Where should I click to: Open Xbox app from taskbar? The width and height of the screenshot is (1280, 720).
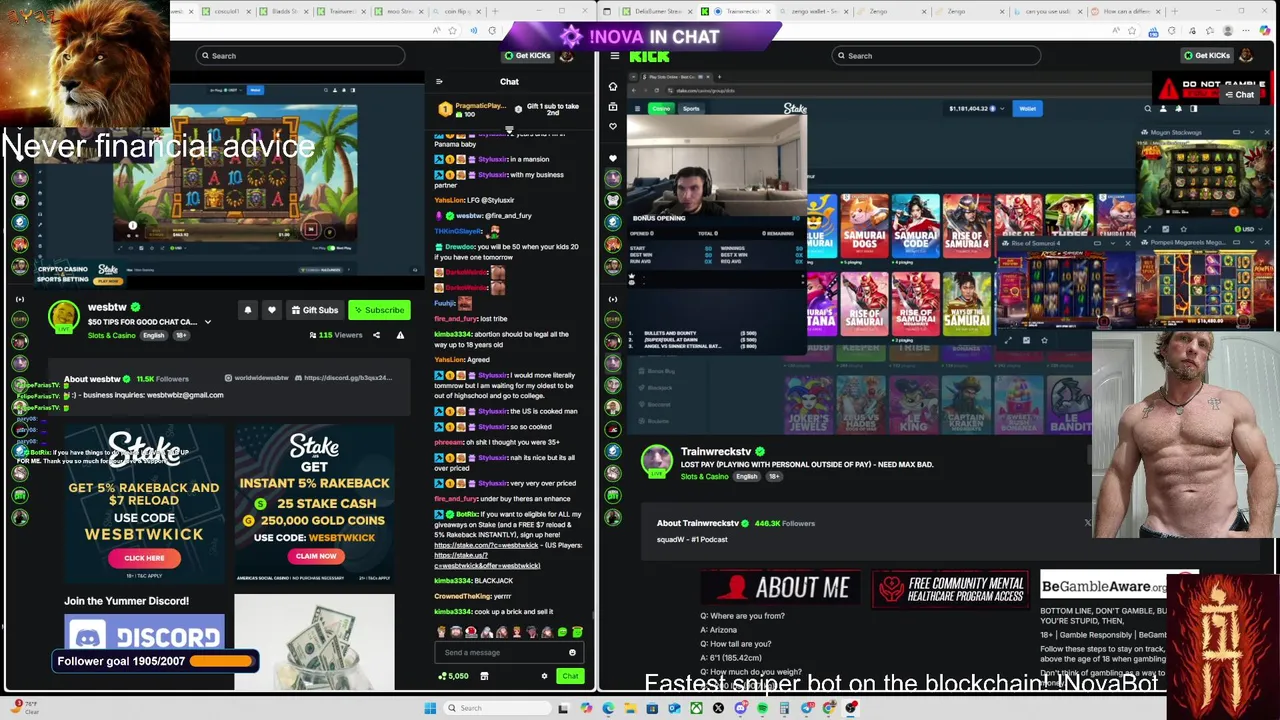(x=696, y=708)
